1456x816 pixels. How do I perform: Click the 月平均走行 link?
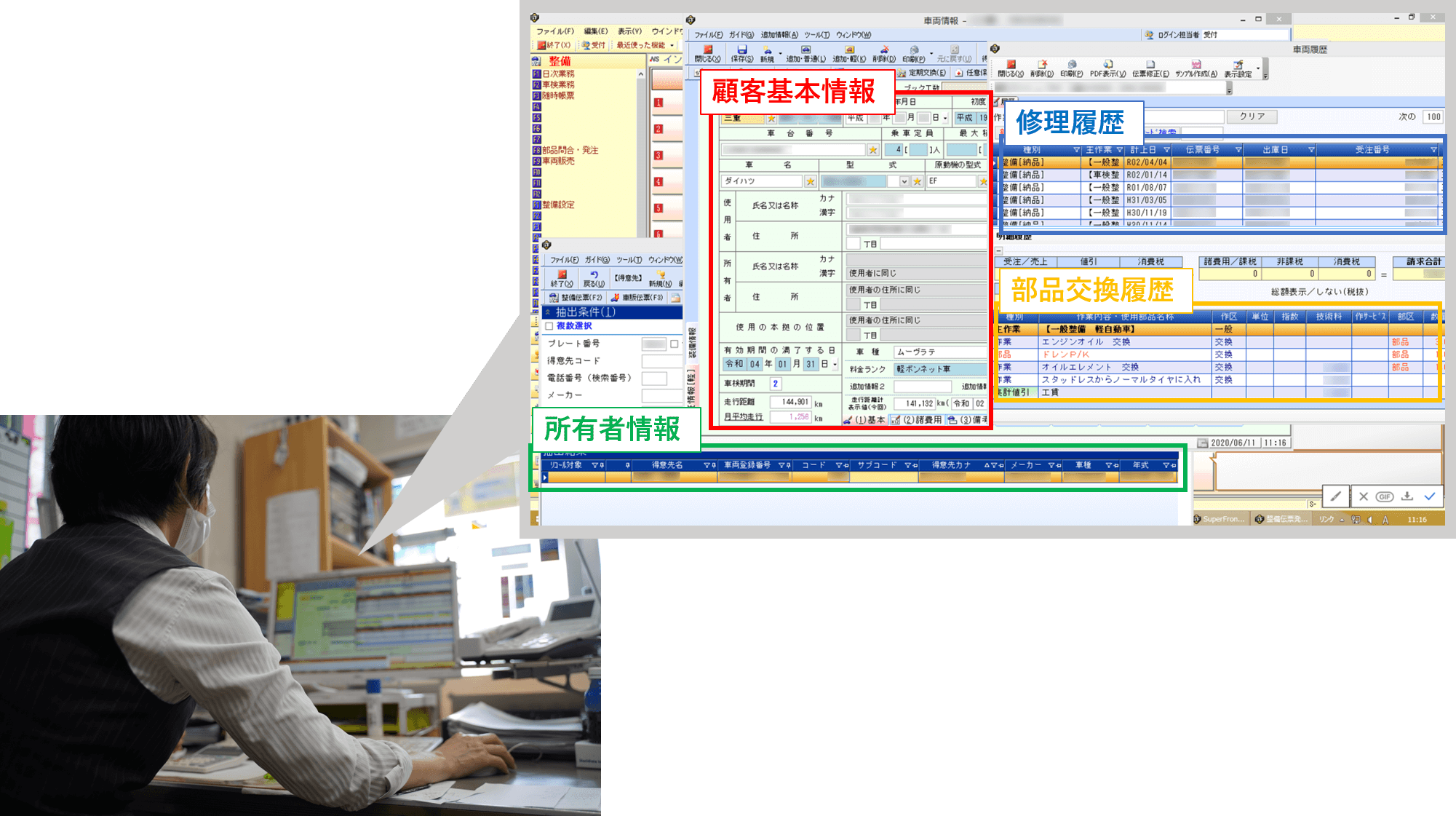pyautogui.click(x=744, y=417)
